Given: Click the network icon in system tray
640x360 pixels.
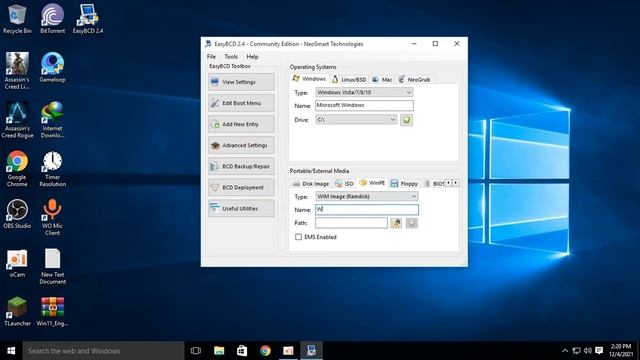Looking at the screenshot, I should point(576,351).
